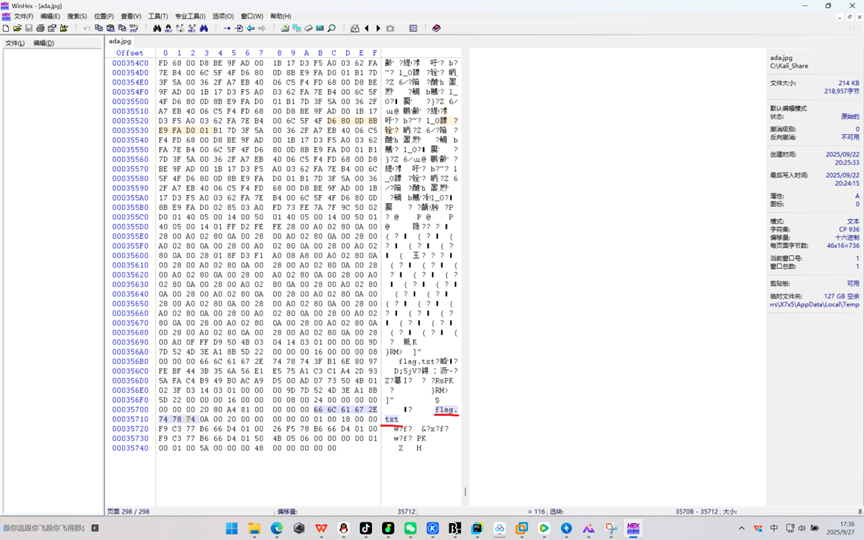
Task: Open the 位置(P) menu
Action: coord(104,16)
